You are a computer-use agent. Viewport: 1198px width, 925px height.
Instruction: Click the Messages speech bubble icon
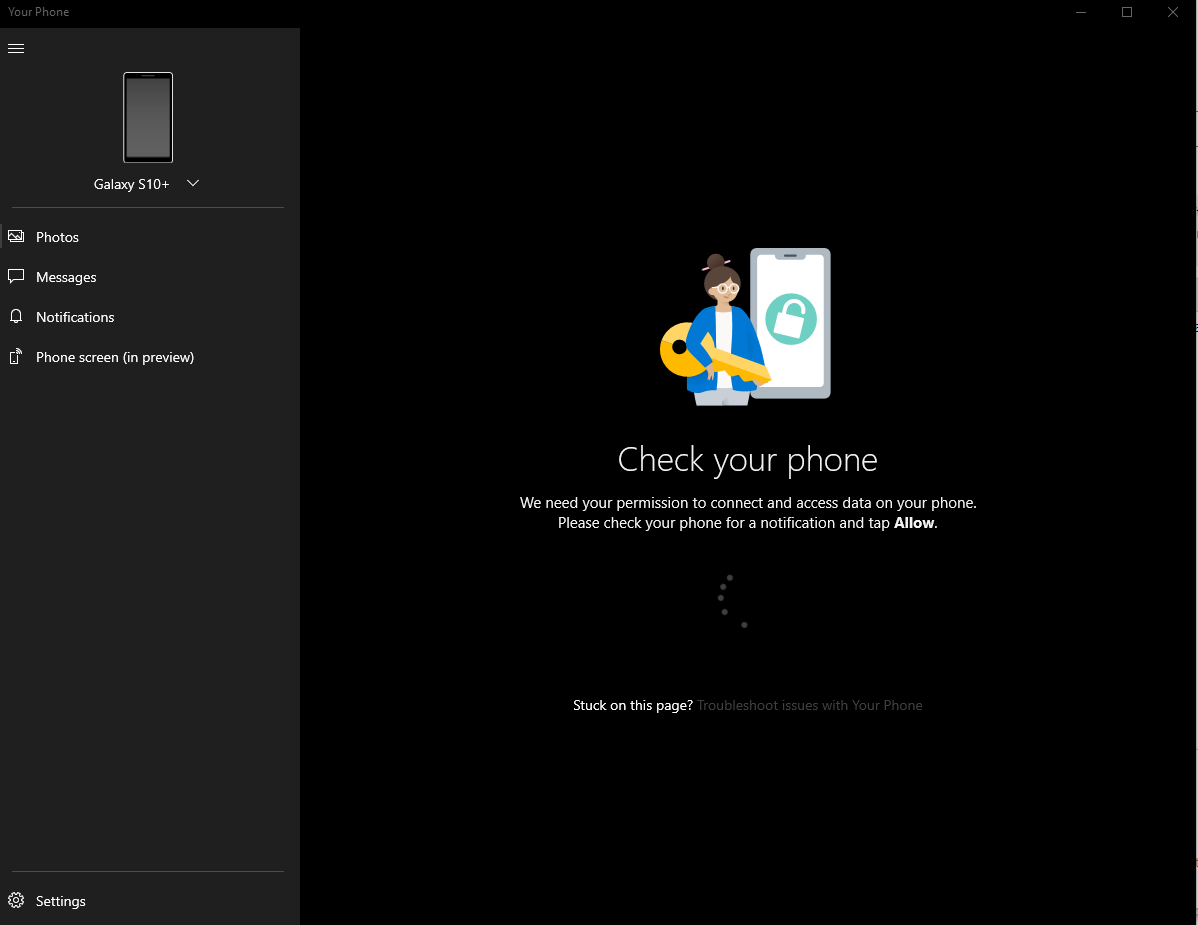[16, 277]
